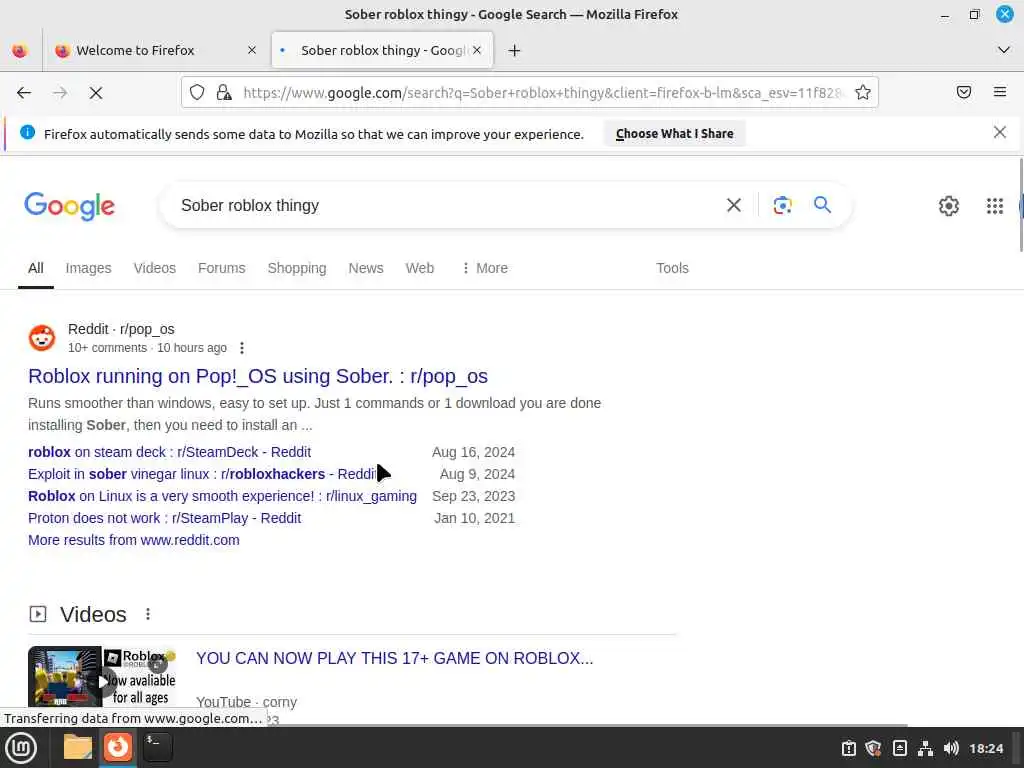Click the page vertical scrollbar

pos(1019,204)
